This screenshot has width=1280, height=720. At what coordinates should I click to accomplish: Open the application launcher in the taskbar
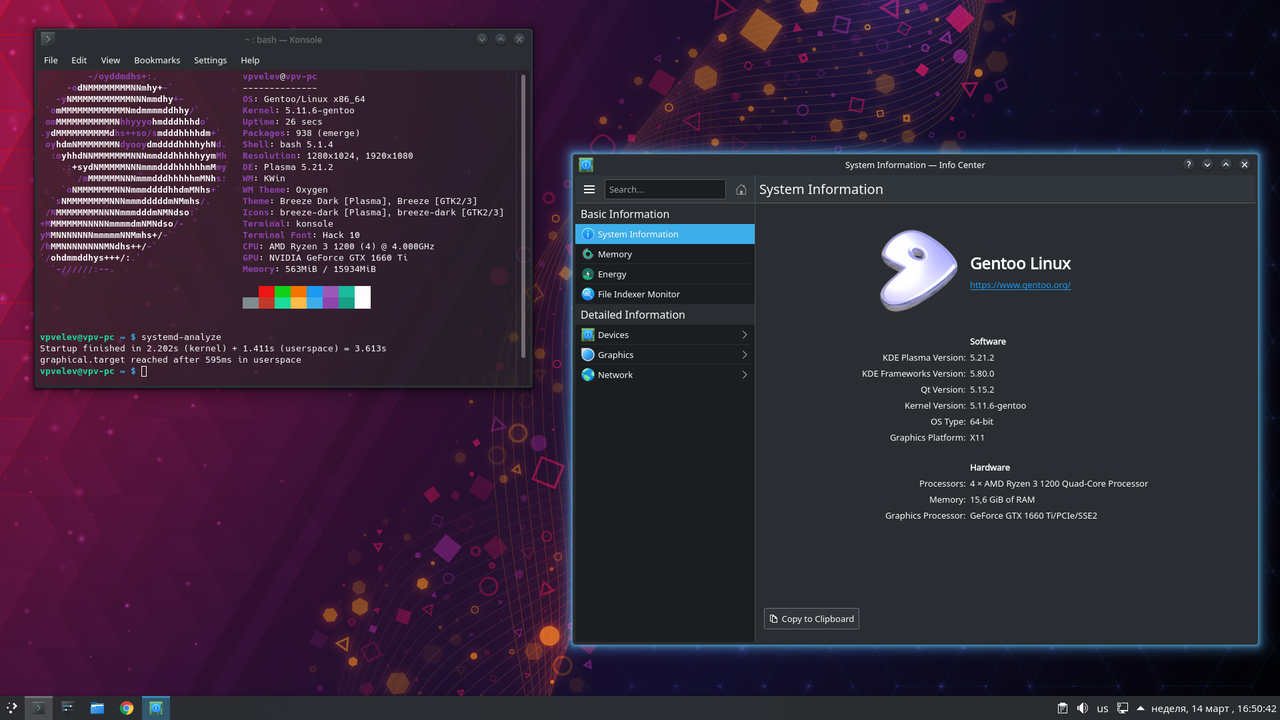point(13,708)
